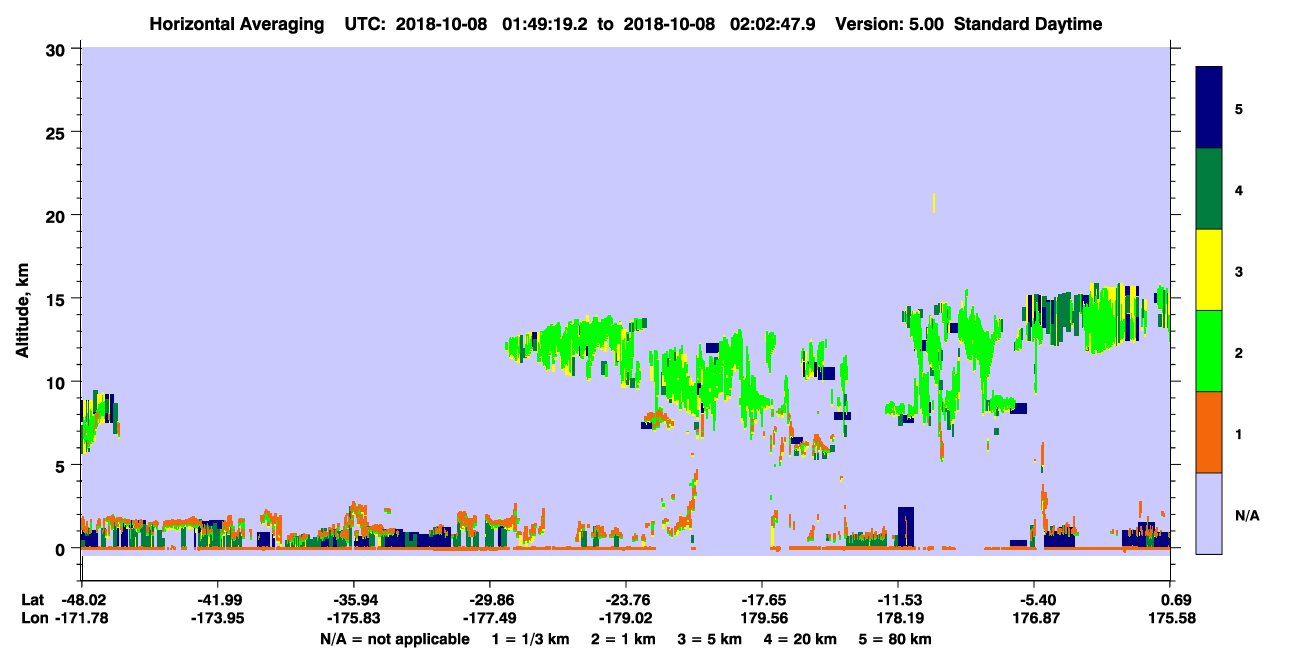
Task: Click latitude value -17.65
Action: pos(762,600)
